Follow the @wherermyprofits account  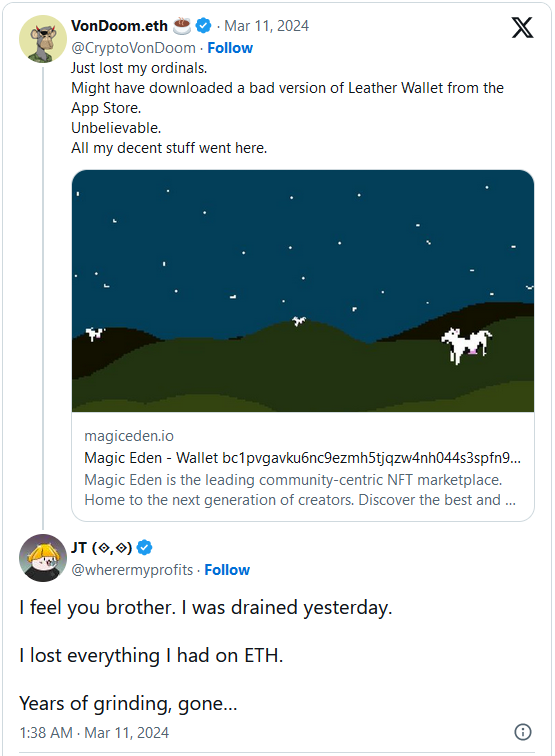[227, 570]
